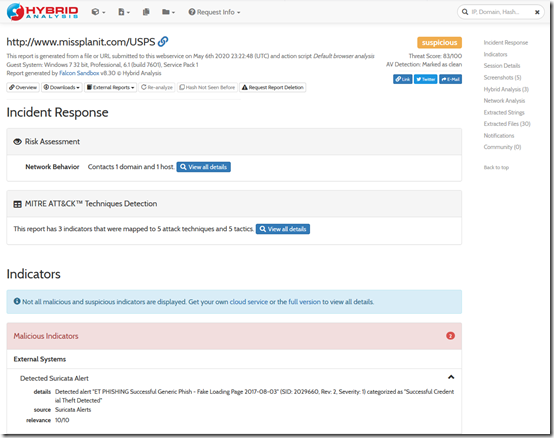The height and width of the screenshot is (438, 554).
Task: Clear the search box with X icon
Action: [x=537, y=12]
